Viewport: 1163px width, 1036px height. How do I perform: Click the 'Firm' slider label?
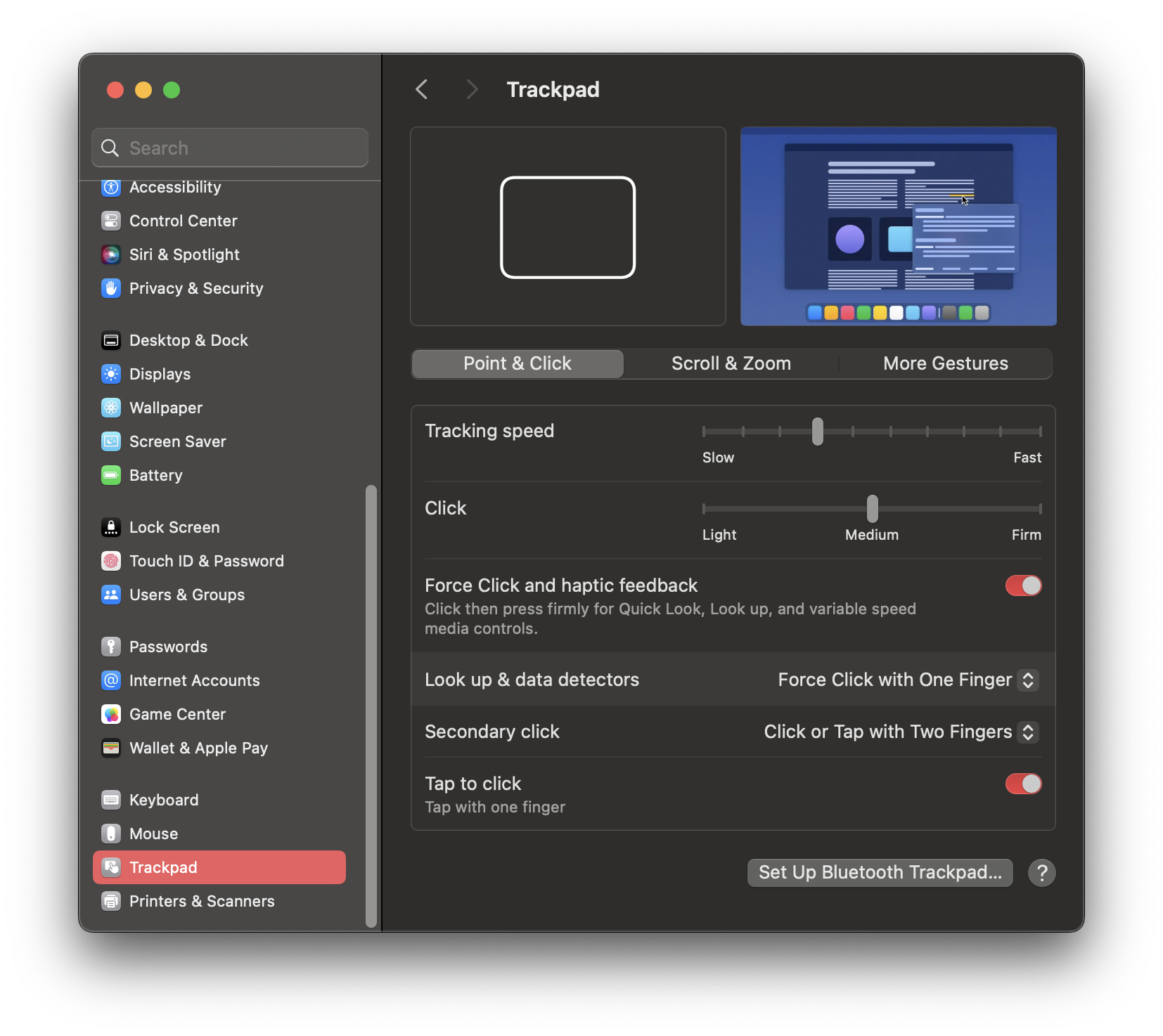[1026, 535]
